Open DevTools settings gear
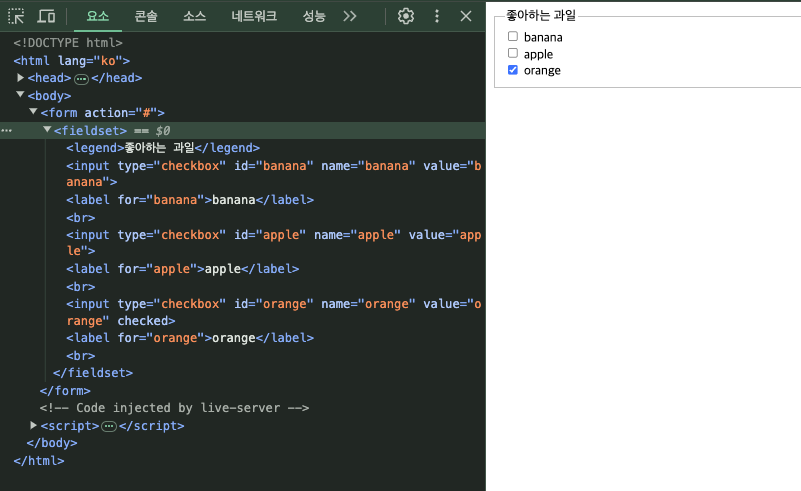Viewport: 801px width, 491px height. [406, 16]
